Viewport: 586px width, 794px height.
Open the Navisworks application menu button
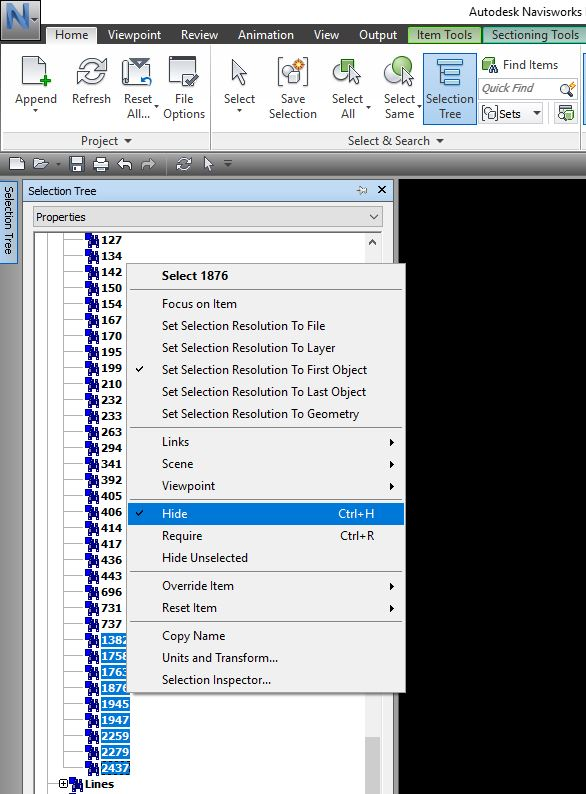tap(20, 19)
